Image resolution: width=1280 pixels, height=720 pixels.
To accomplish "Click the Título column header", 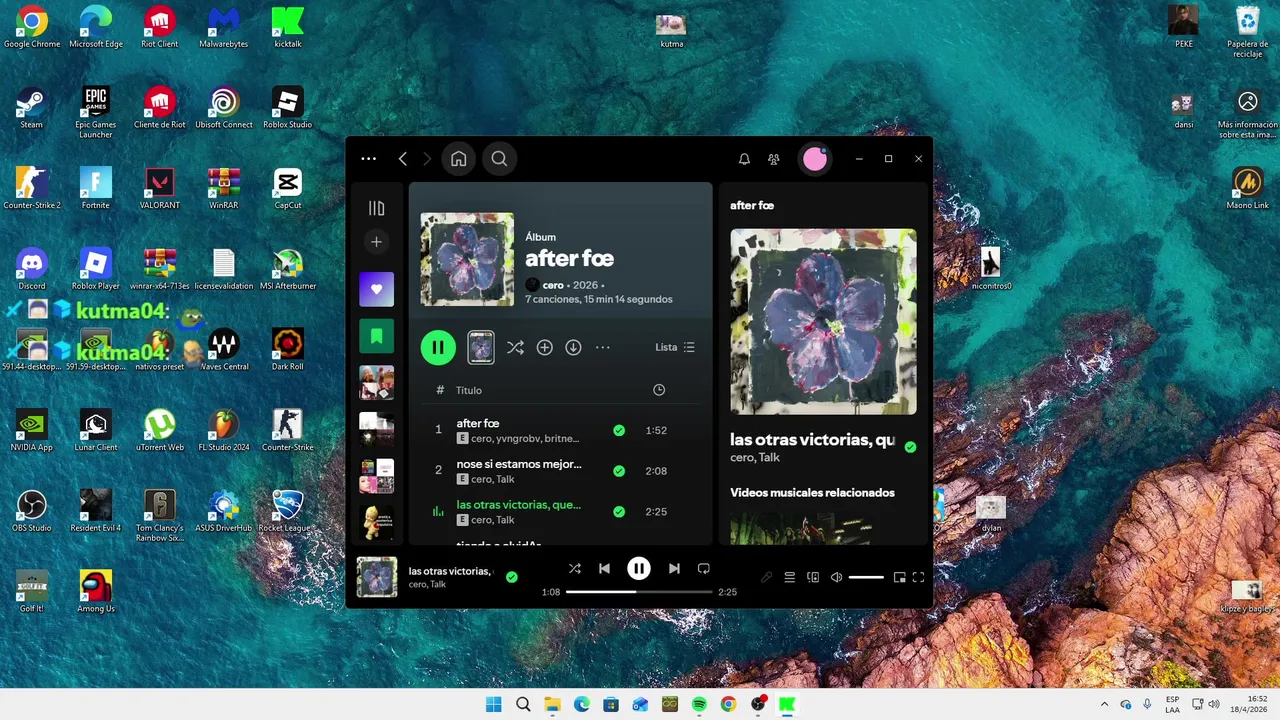I will pyautogui.click(x=469, y=390).
